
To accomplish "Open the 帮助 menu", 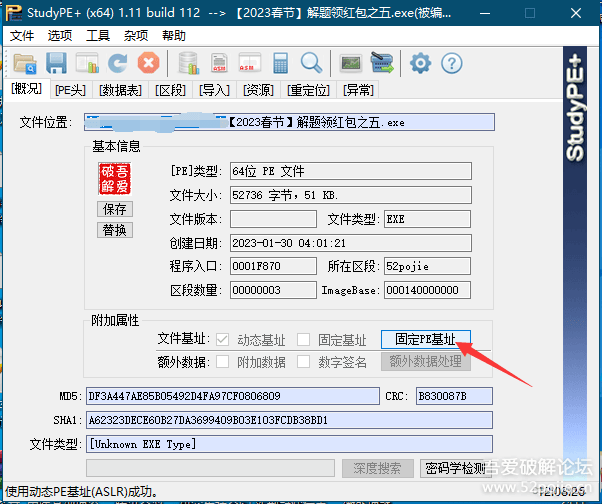I will click(x=174, y=36).
